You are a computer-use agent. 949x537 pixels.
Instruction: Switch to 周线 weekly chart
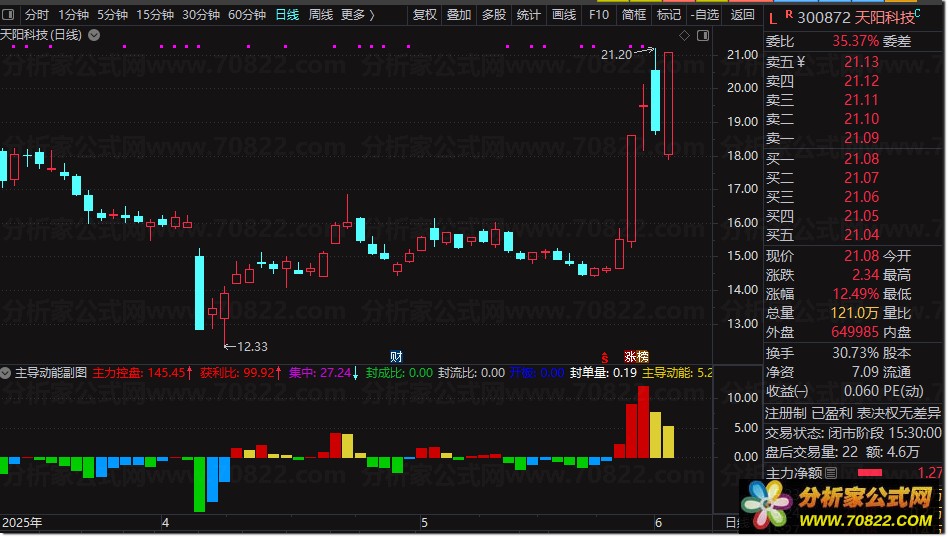coord(321,15)
